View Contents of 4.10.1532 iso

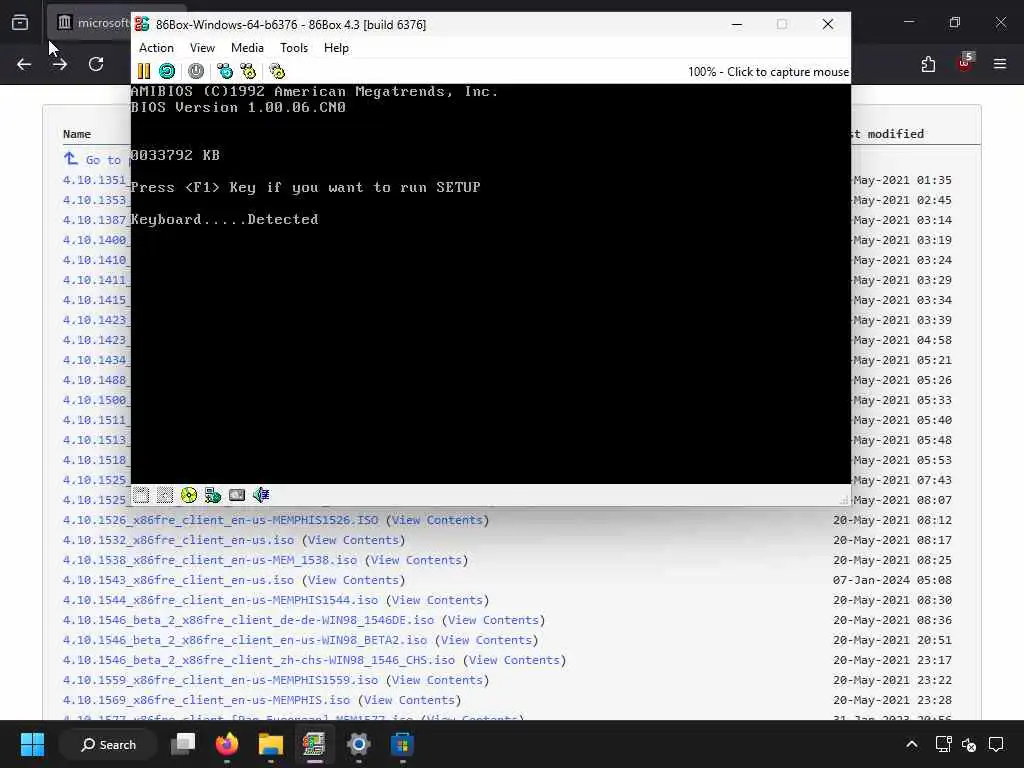click(353, 540)
